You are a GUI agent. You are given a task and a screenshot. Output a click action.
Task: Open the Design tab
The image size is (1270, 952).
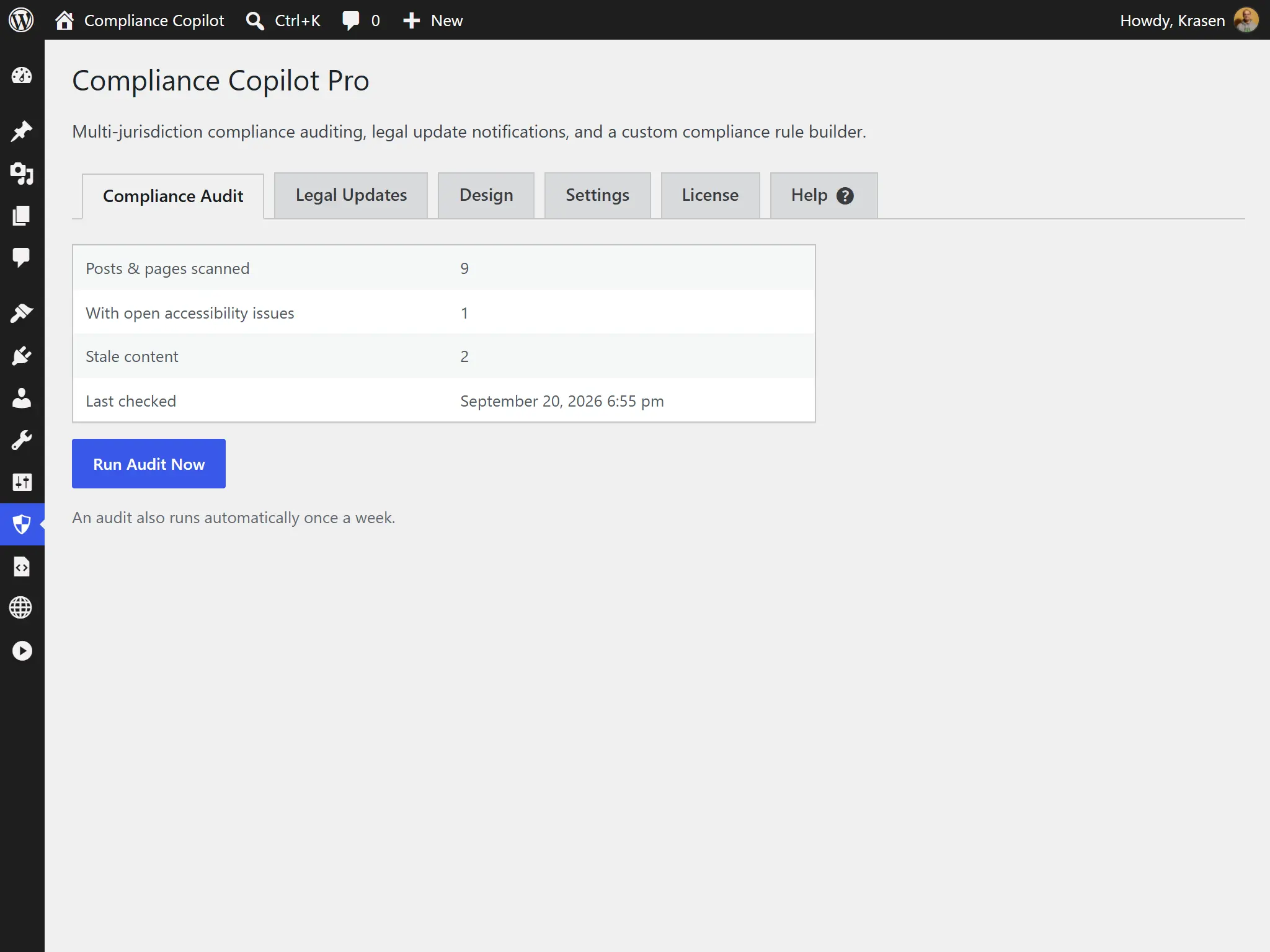tap(486, 195)
